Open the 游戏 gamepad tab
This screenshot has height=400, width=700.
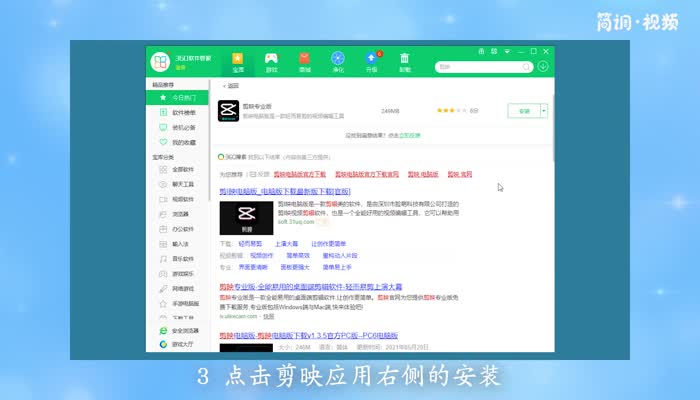pos(271,61)
